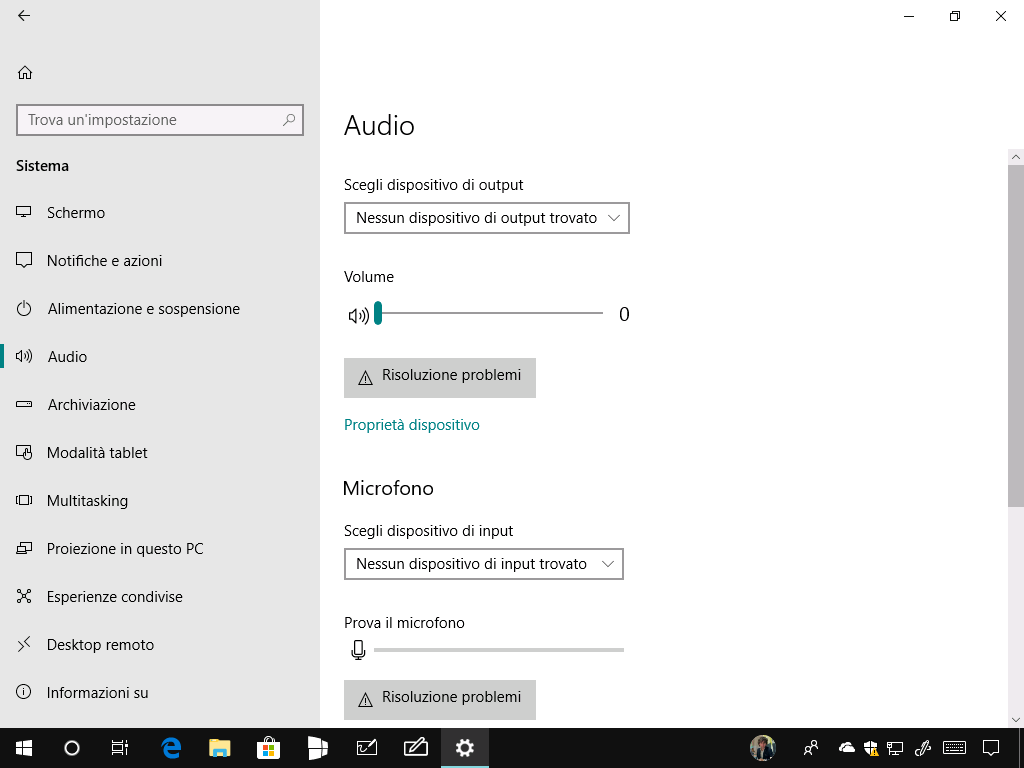The width and height of the screenshot is (1024, 768).
Task: Click the network tray icon
Action: point(895,748)
